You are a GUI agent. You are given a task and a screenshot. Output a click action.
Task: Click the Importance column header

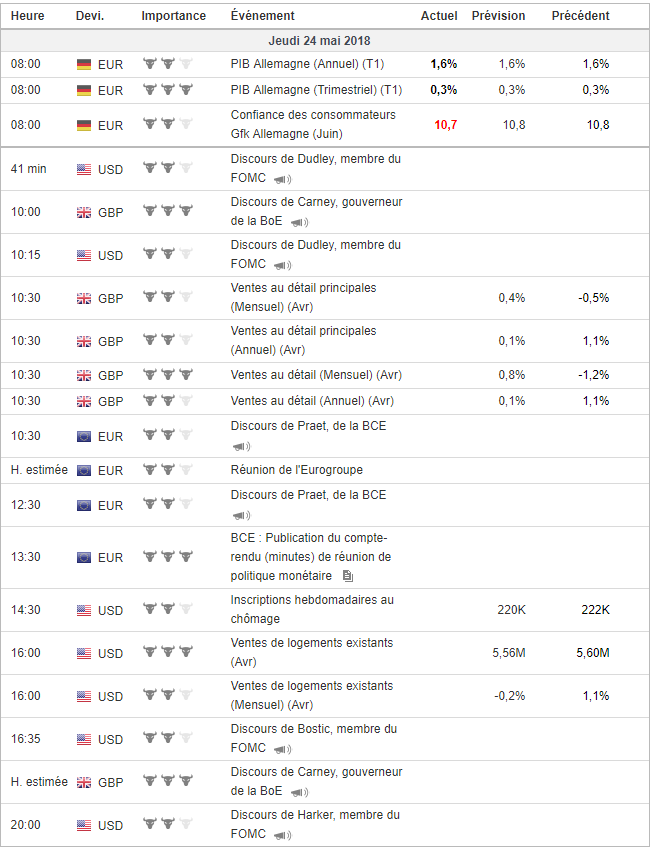pyautogui.click(x=174, y=16)
